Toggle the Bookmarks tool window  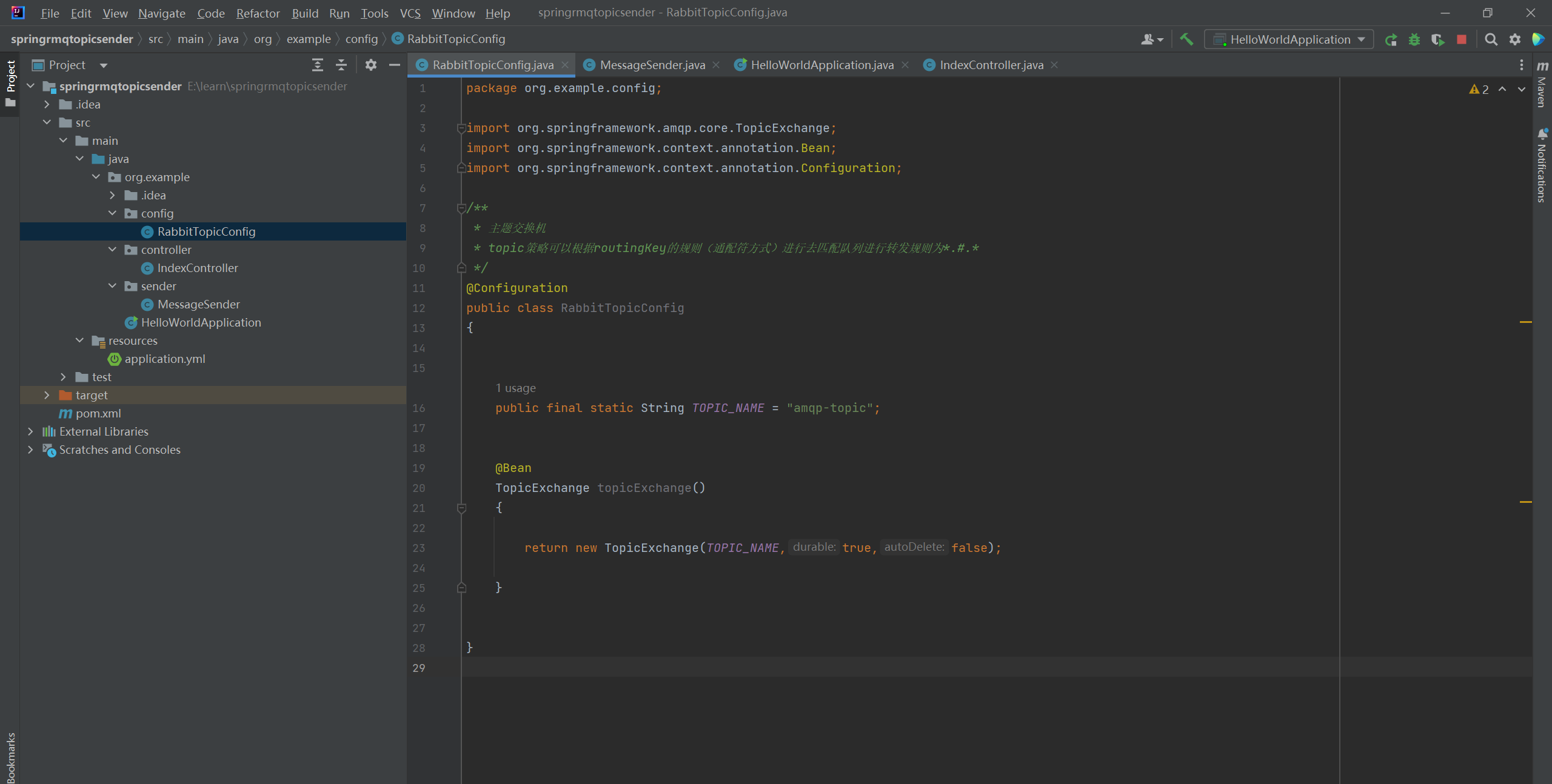[10, 757]
